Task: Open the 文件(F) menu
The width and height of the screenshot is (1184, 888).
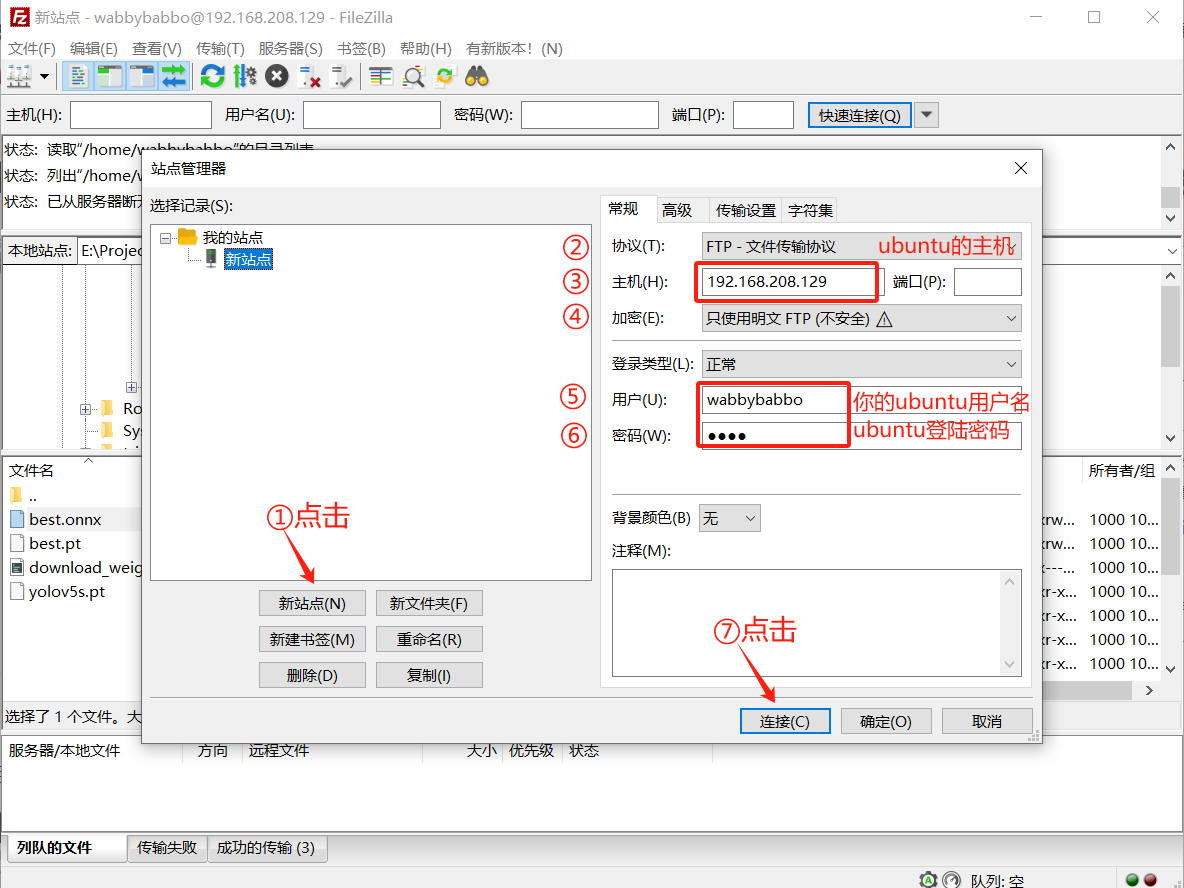Action: click(x=32, y=48)
